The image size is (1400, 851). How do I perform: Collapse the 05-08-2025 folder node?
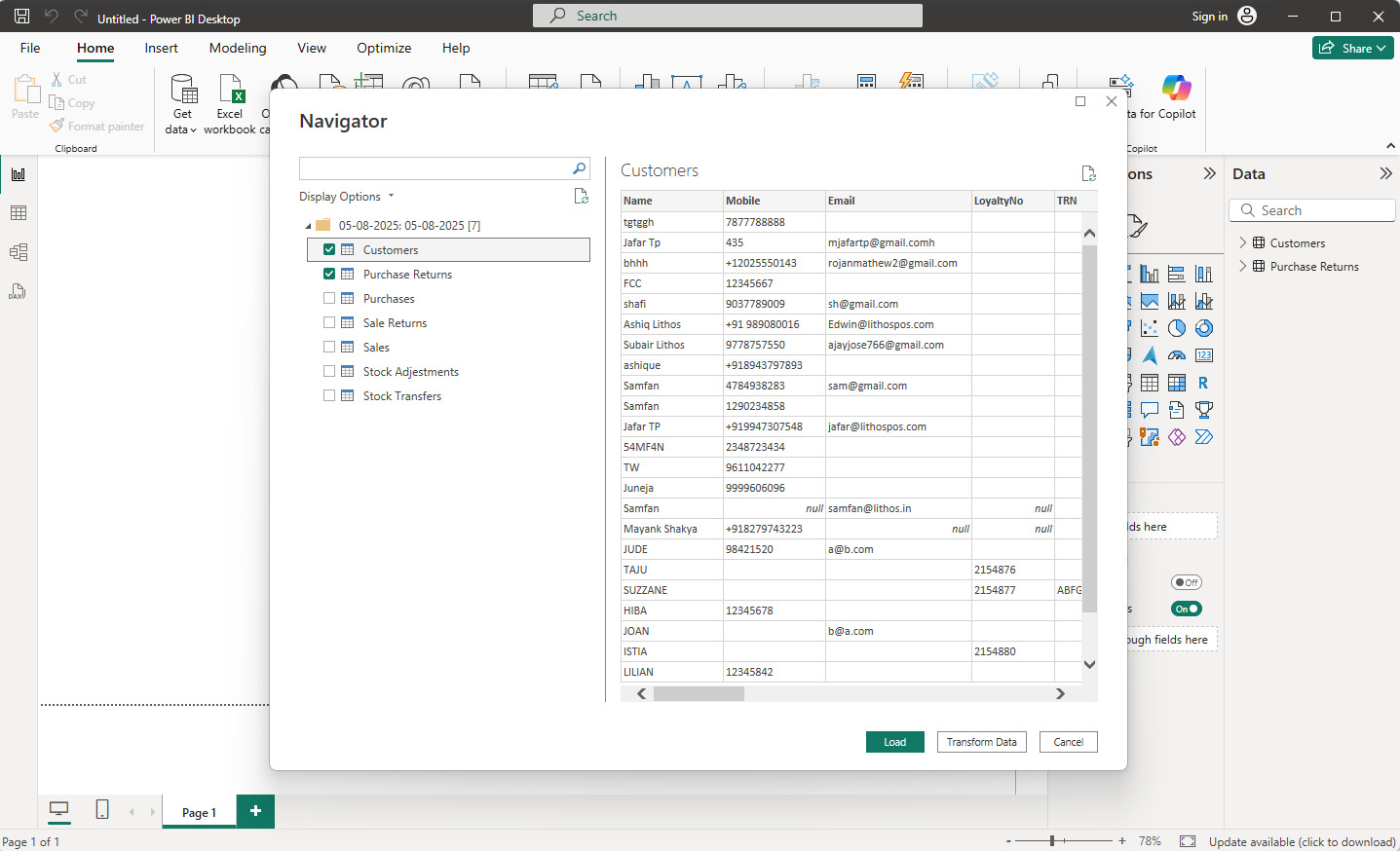pos(309,226)
